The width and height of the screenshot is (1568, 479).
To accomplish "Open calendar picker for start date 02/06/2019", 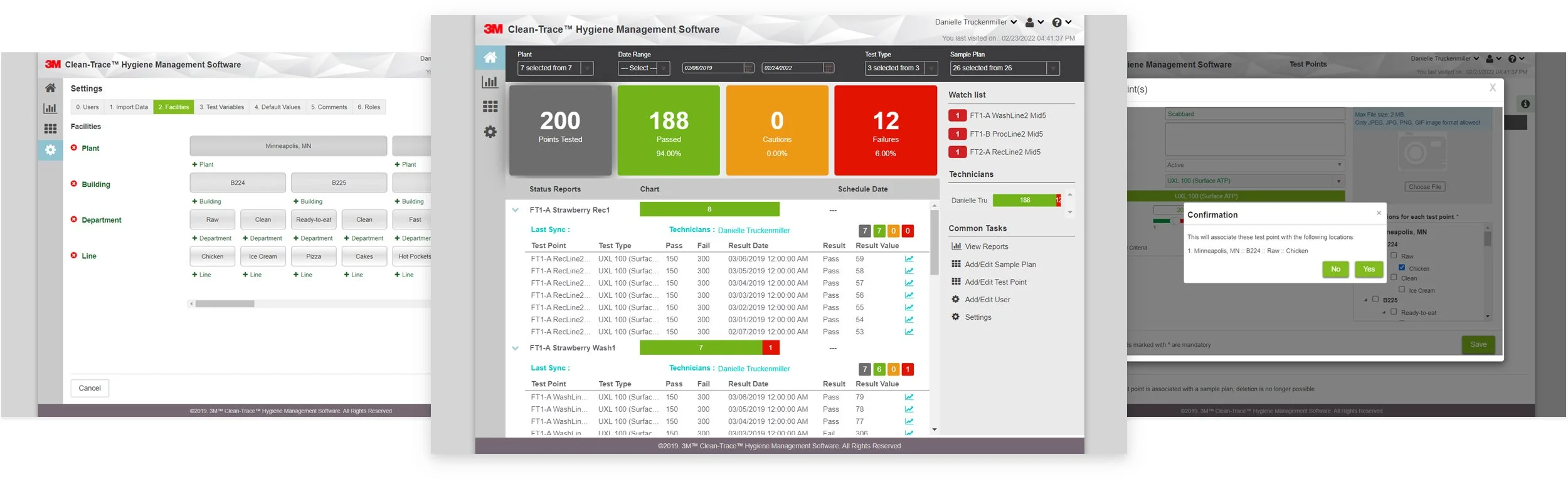I will (x=748, y=68).
